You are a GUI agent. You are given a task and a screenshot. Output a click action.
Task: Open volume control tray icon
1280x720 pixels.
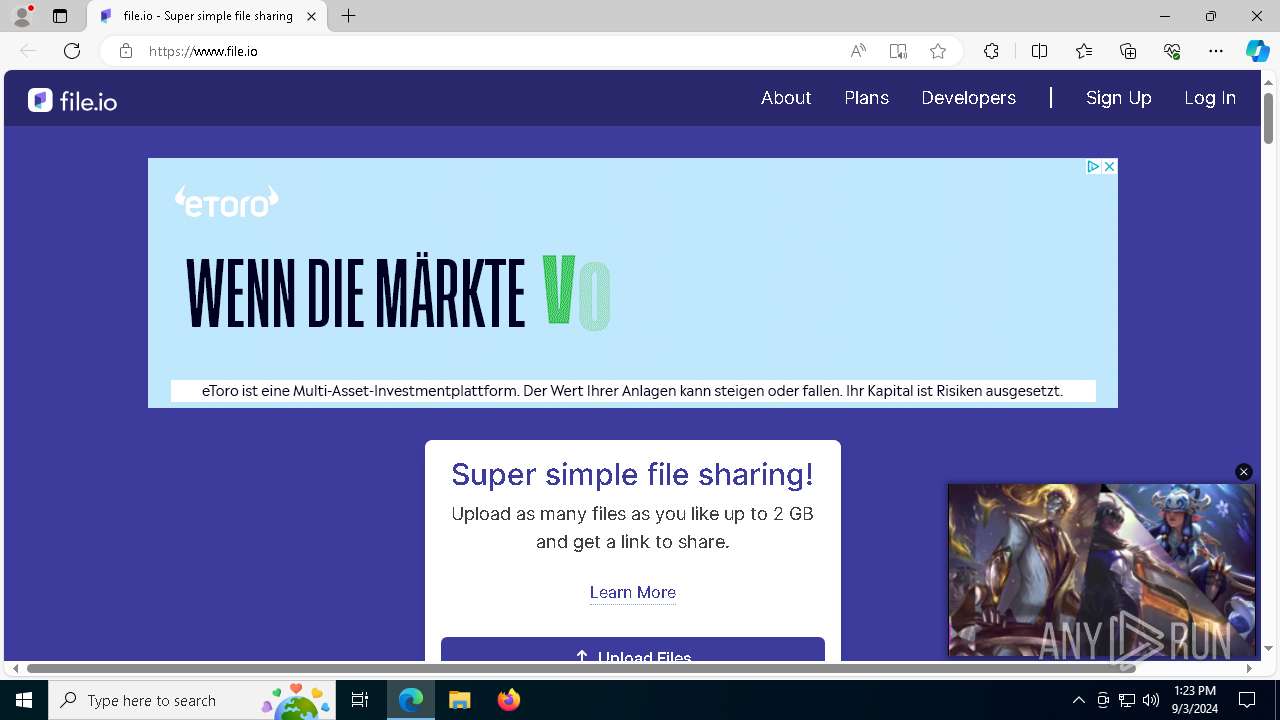click(x=1151, y=700)
